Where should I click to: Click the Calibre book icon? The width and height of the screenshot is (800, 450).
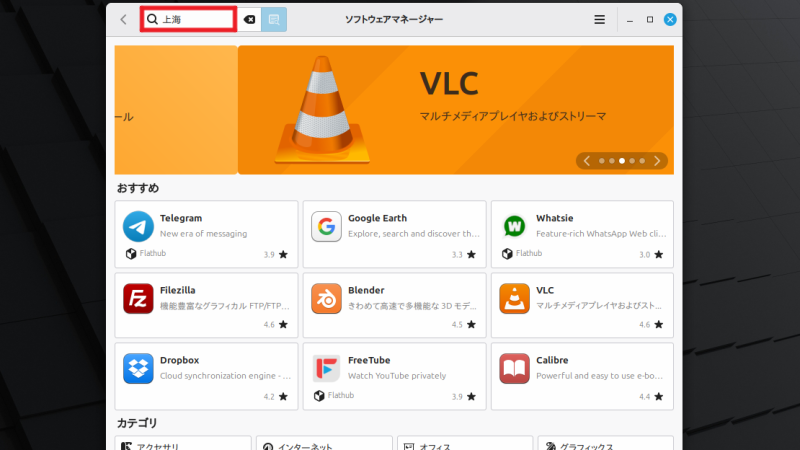click(x=514, y=368)
